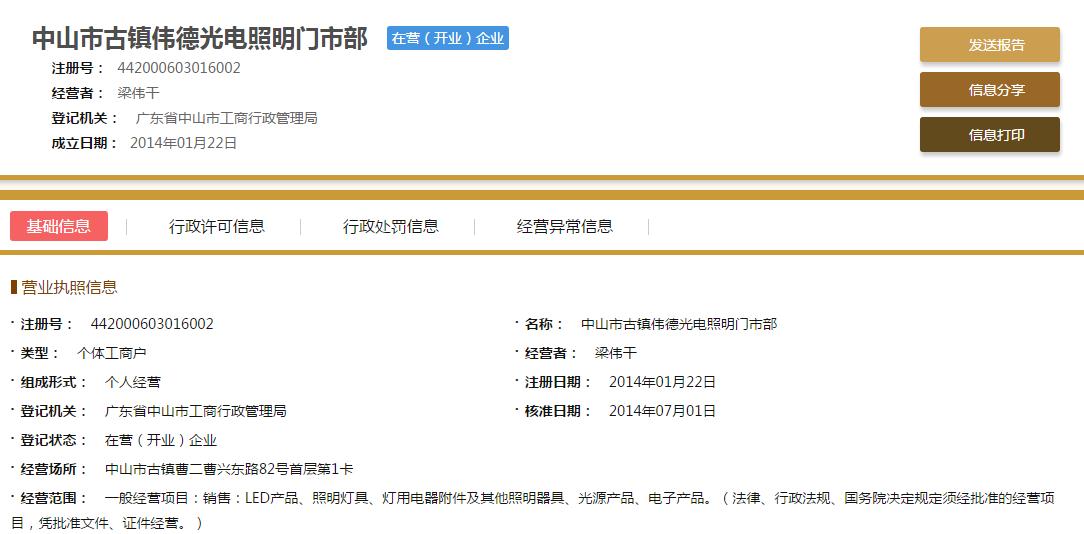The width and height of the screenshot is (1084, 534).
Task: Click the 经营场所 address text
Action: [x=229, y=469]
